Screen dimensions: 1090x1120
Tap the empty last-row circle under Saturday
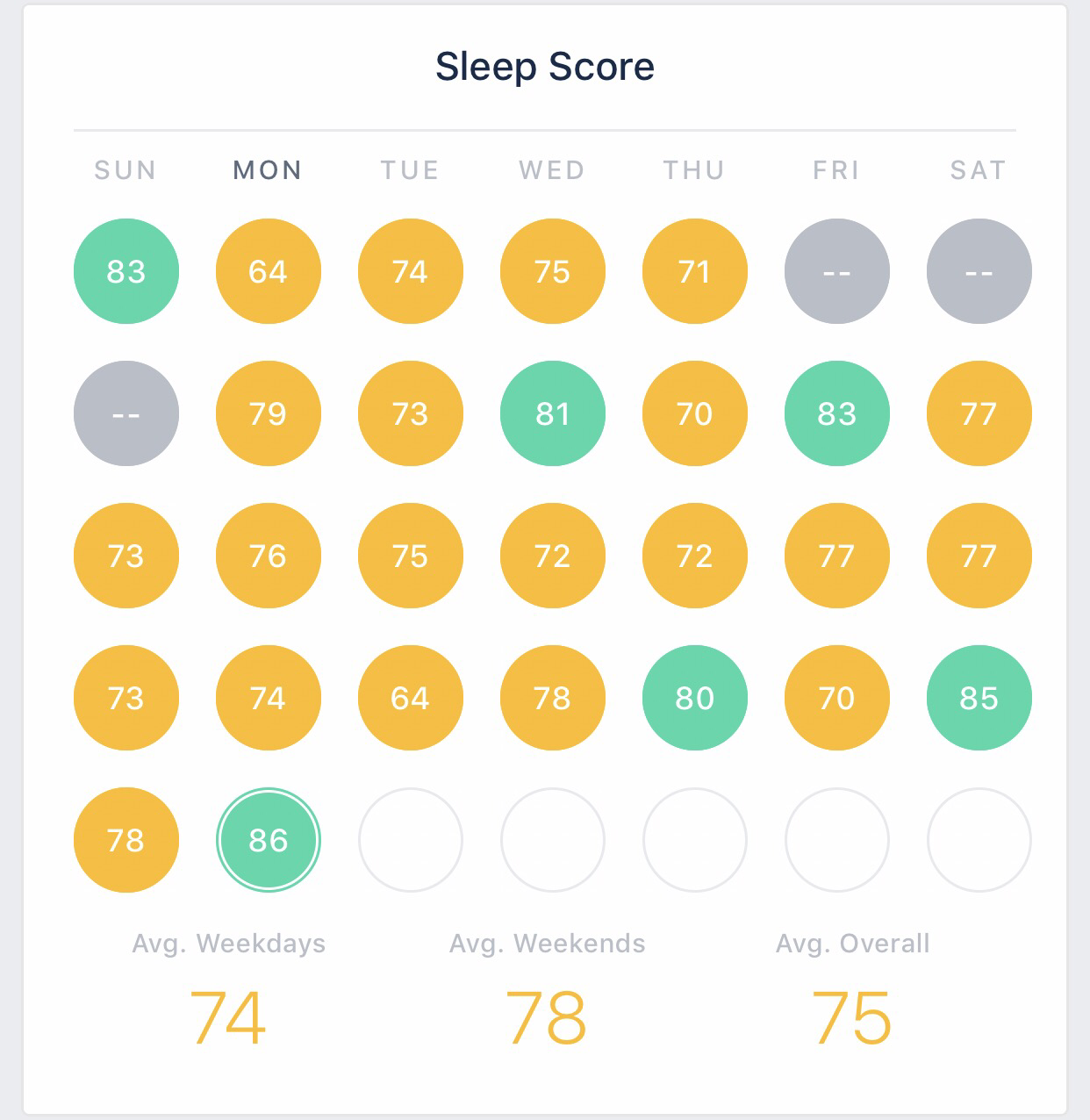click(979, 840)
